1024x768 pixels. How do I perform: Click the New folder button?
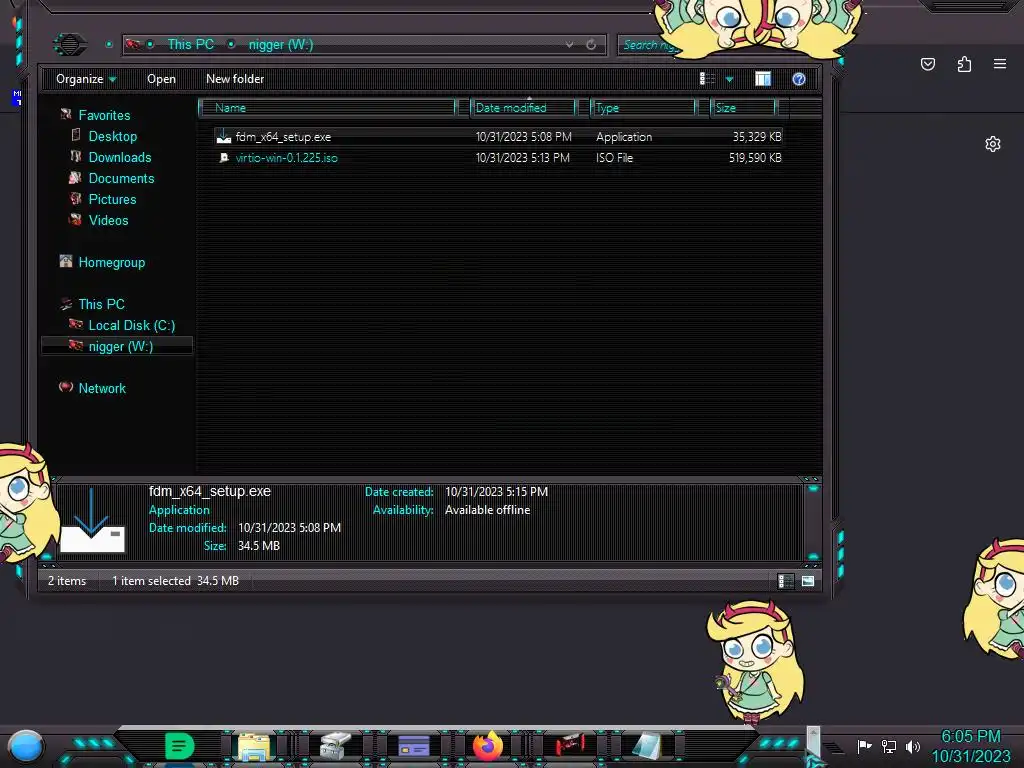pyautogui.click(x=235, y=79)
